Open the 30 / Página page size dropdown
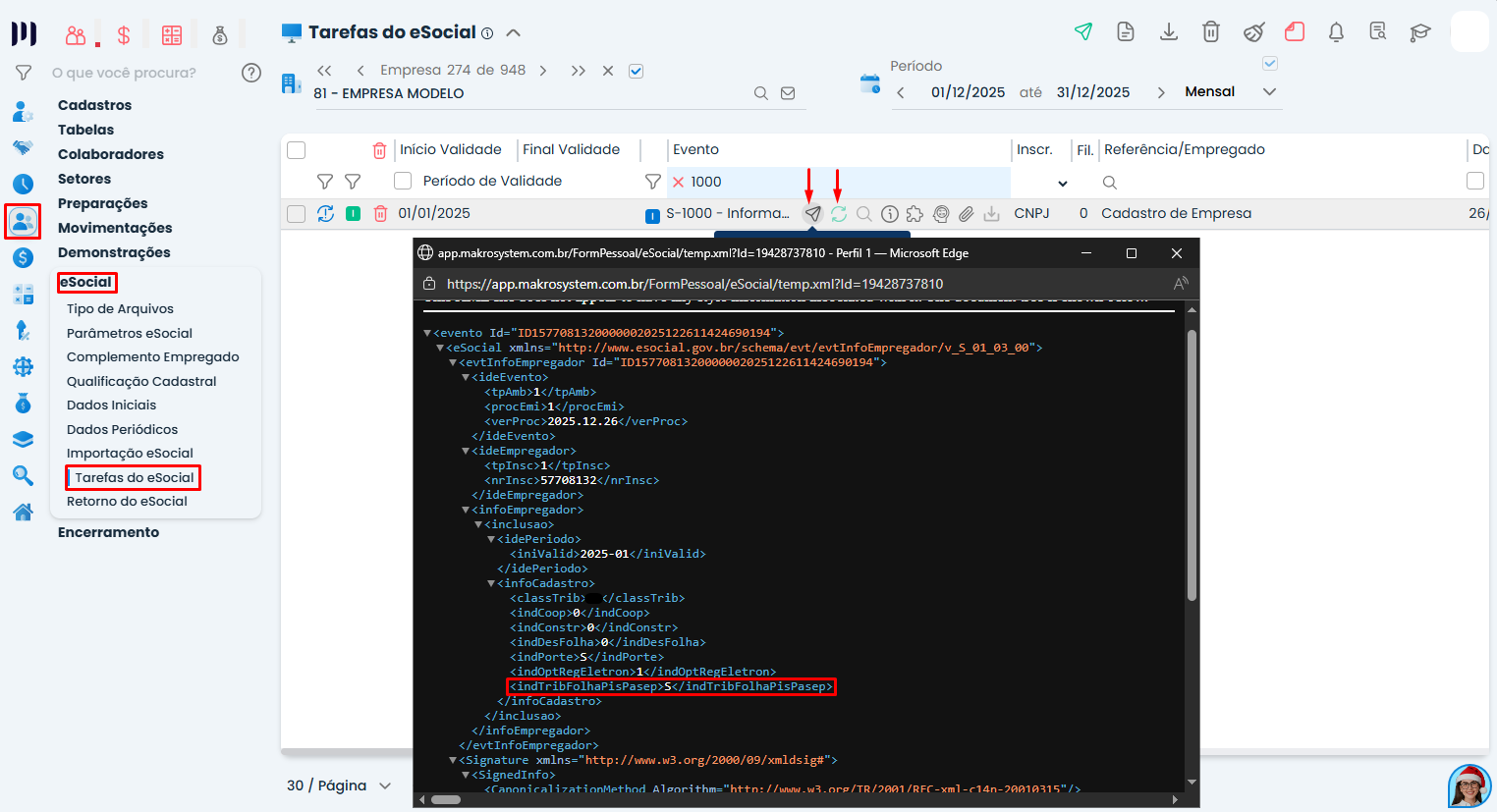 click(x=385, y=785)
